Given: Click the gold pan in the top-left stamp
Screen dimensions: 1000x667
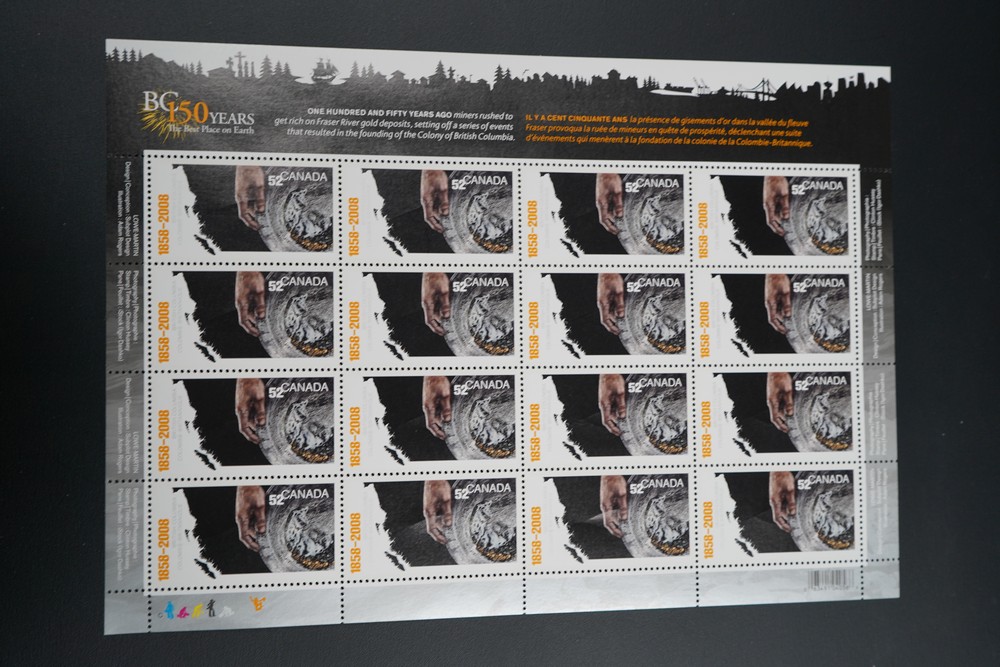Looking at the screenshot, I should [297, 214].
